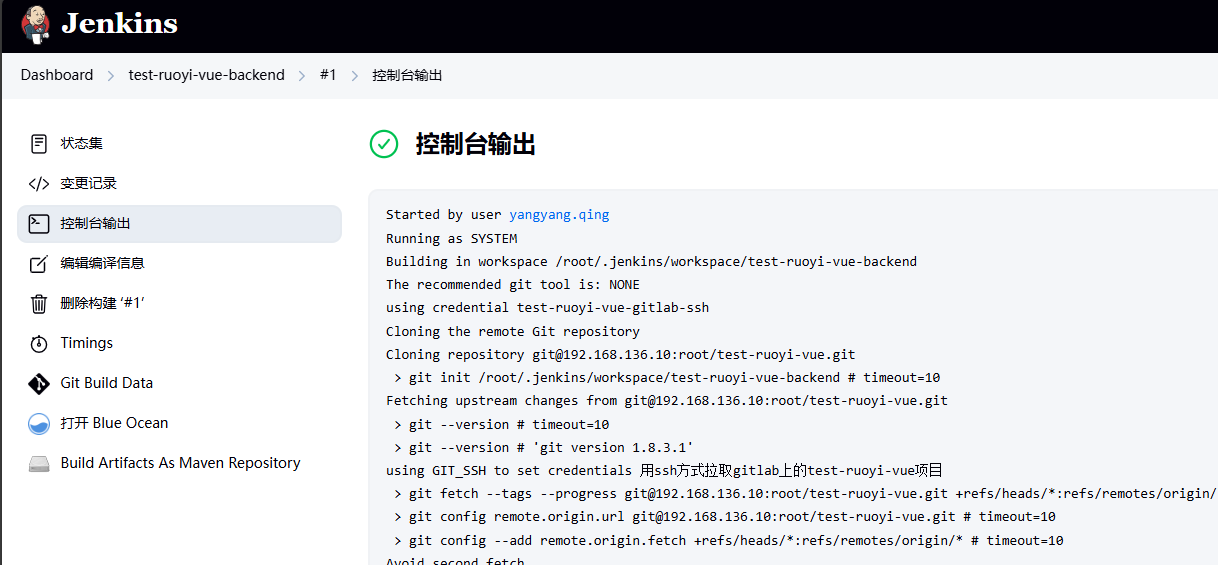Image resolution: width=1218 pixels, height=565 pixels.
Task: Click 'git config remote.origin.url' log line
Action: [x=725, y=517]
